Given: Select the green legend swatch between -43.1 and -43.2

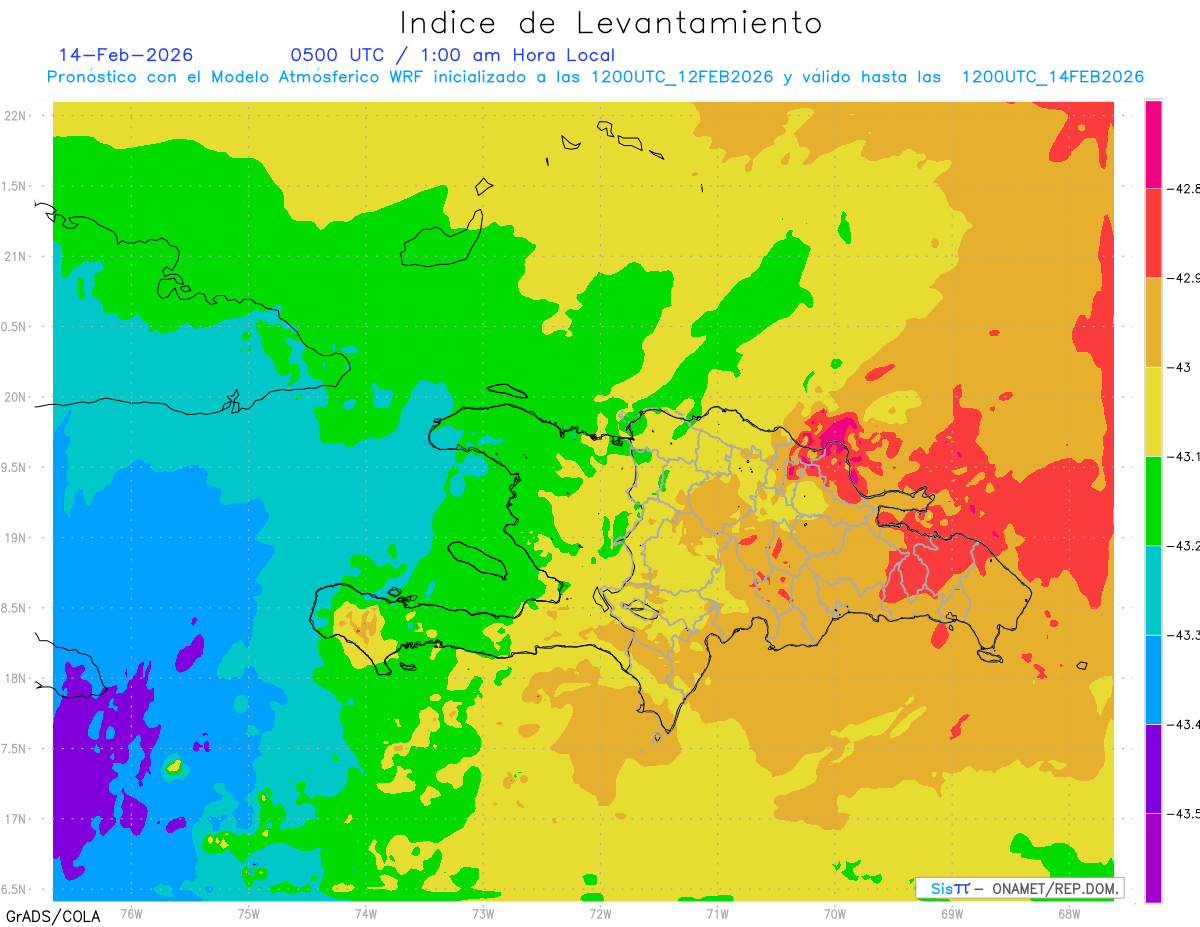Looking at the screenshot, I should click(x=1153, y=501).
